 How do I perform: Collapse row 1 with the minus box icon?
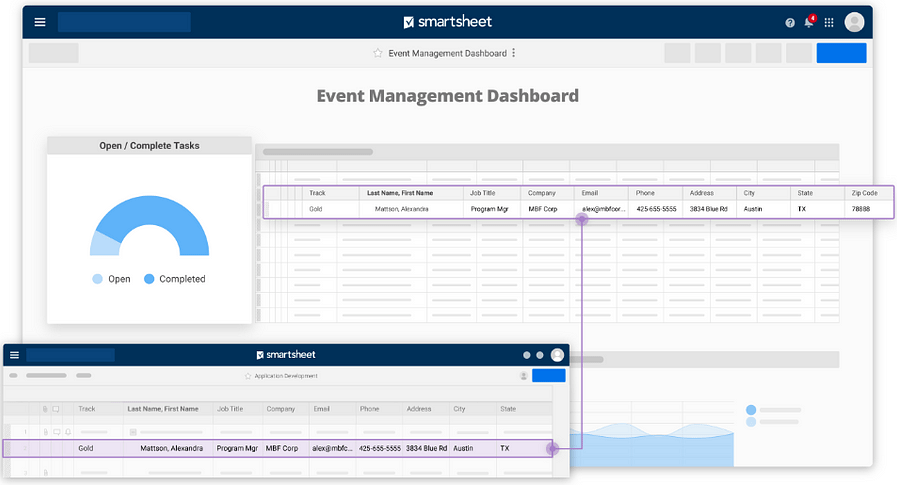click(133, 432)
